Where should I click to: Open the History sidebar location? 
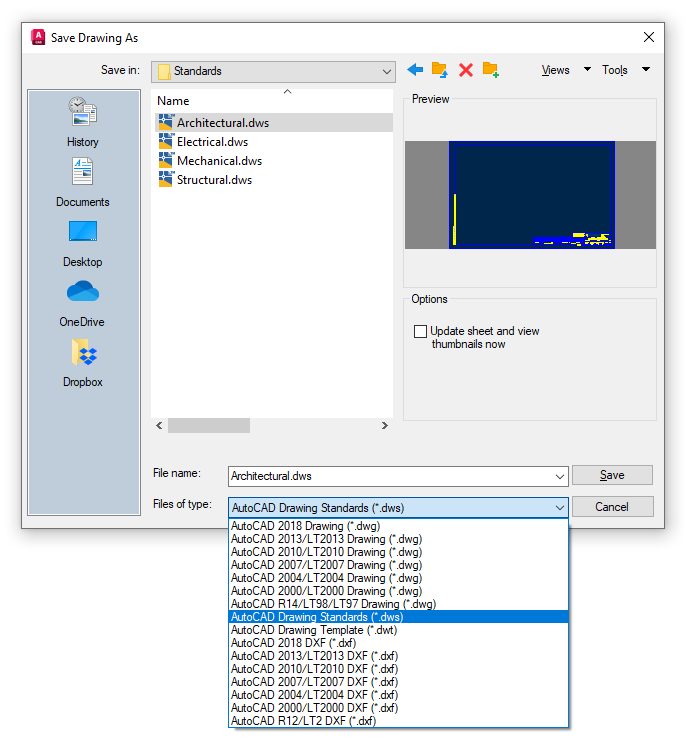tap(83, 122)
